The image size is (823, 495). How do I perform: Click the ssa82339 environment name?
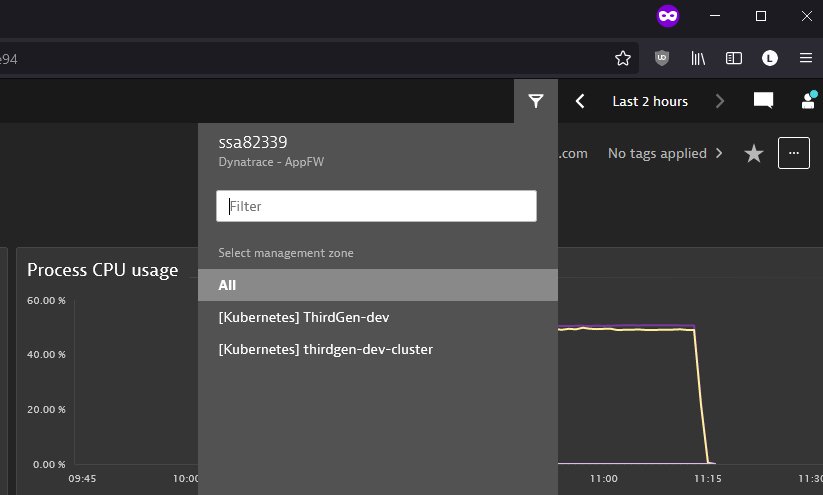252,142
